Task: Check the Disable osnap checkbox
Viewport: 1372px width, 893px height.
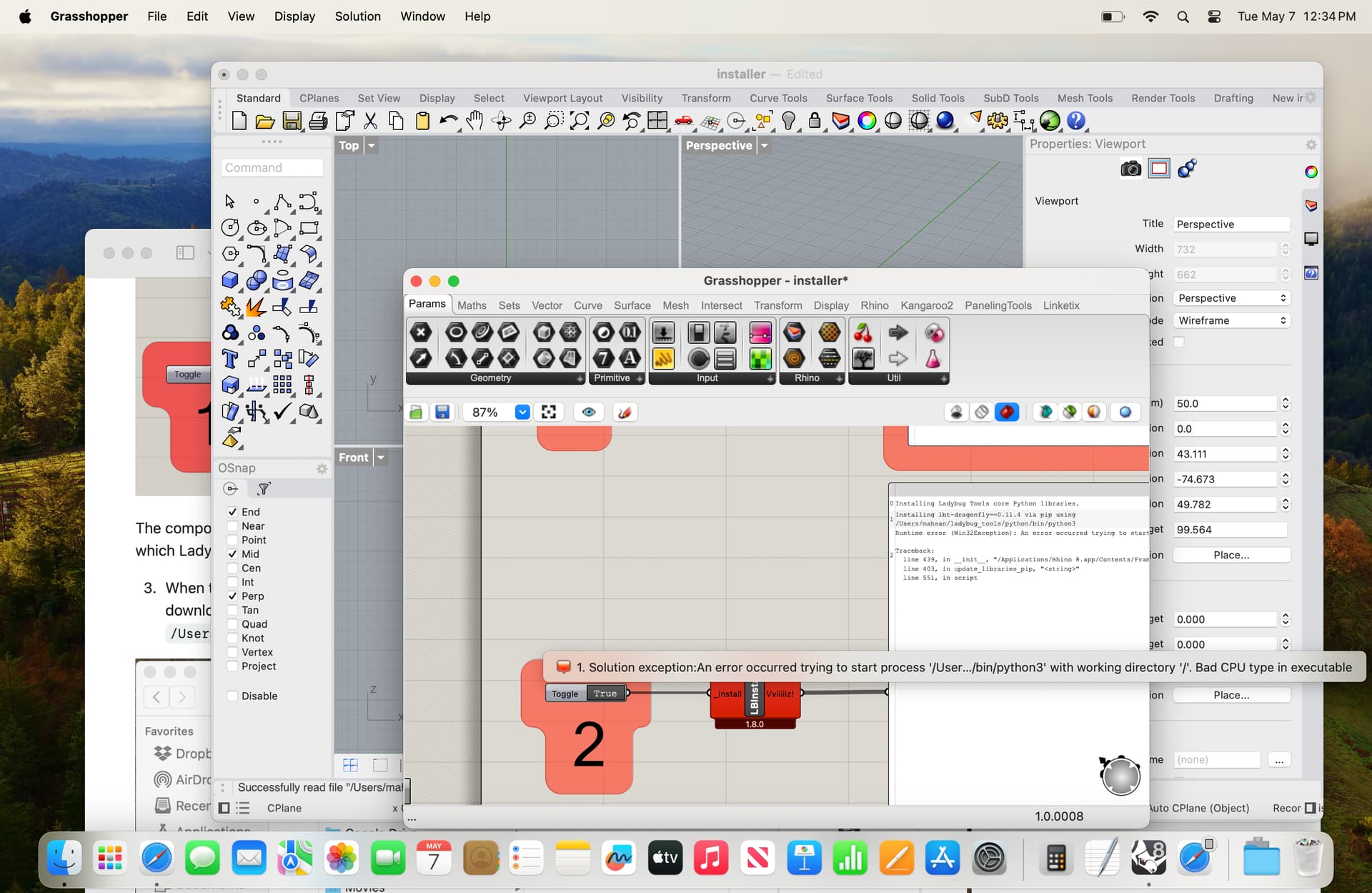Action: pos(232,696)
